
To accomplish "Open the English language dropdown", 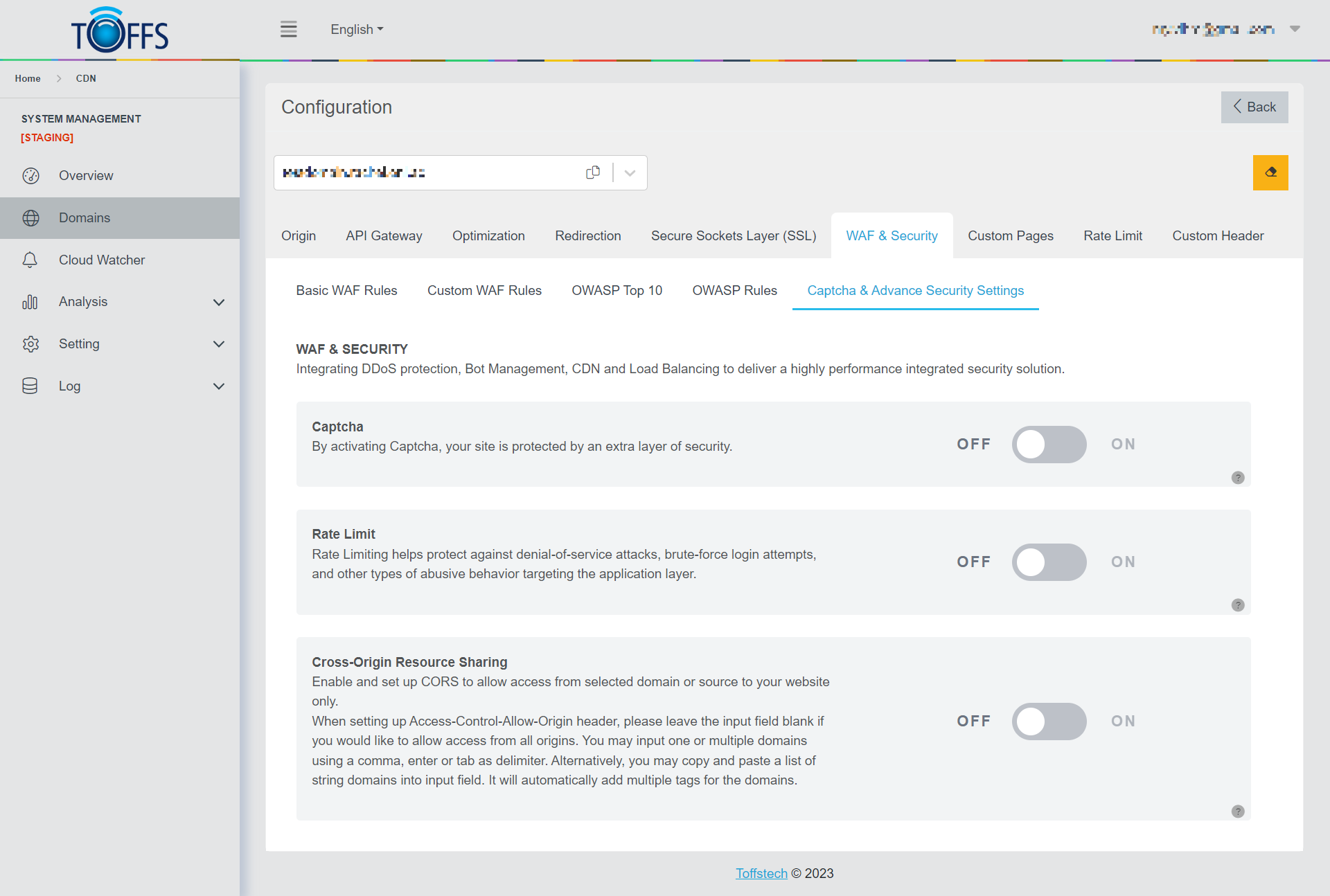I will click(356, 29).
